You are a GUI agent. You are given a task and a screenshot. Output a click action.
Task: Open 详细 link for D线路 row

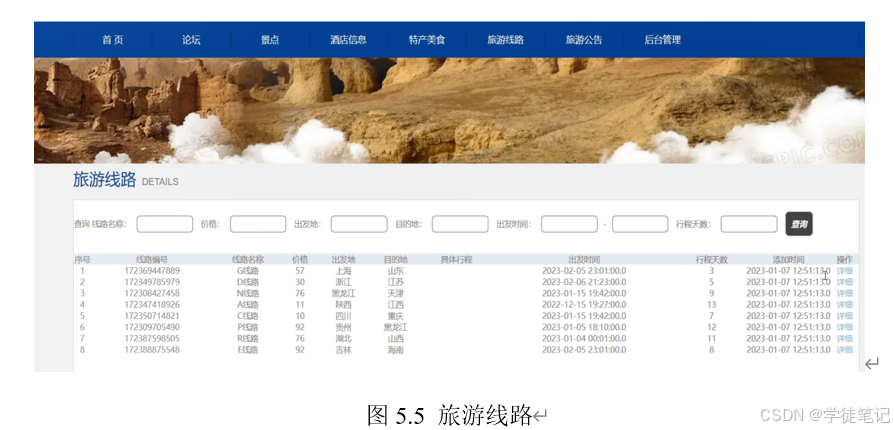coord(844,282)
